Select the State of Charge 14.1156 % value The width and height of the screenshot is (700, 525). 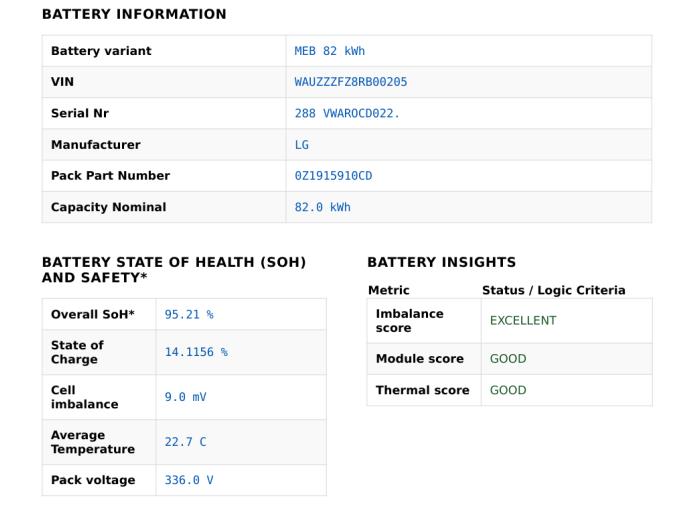(196, 352)
